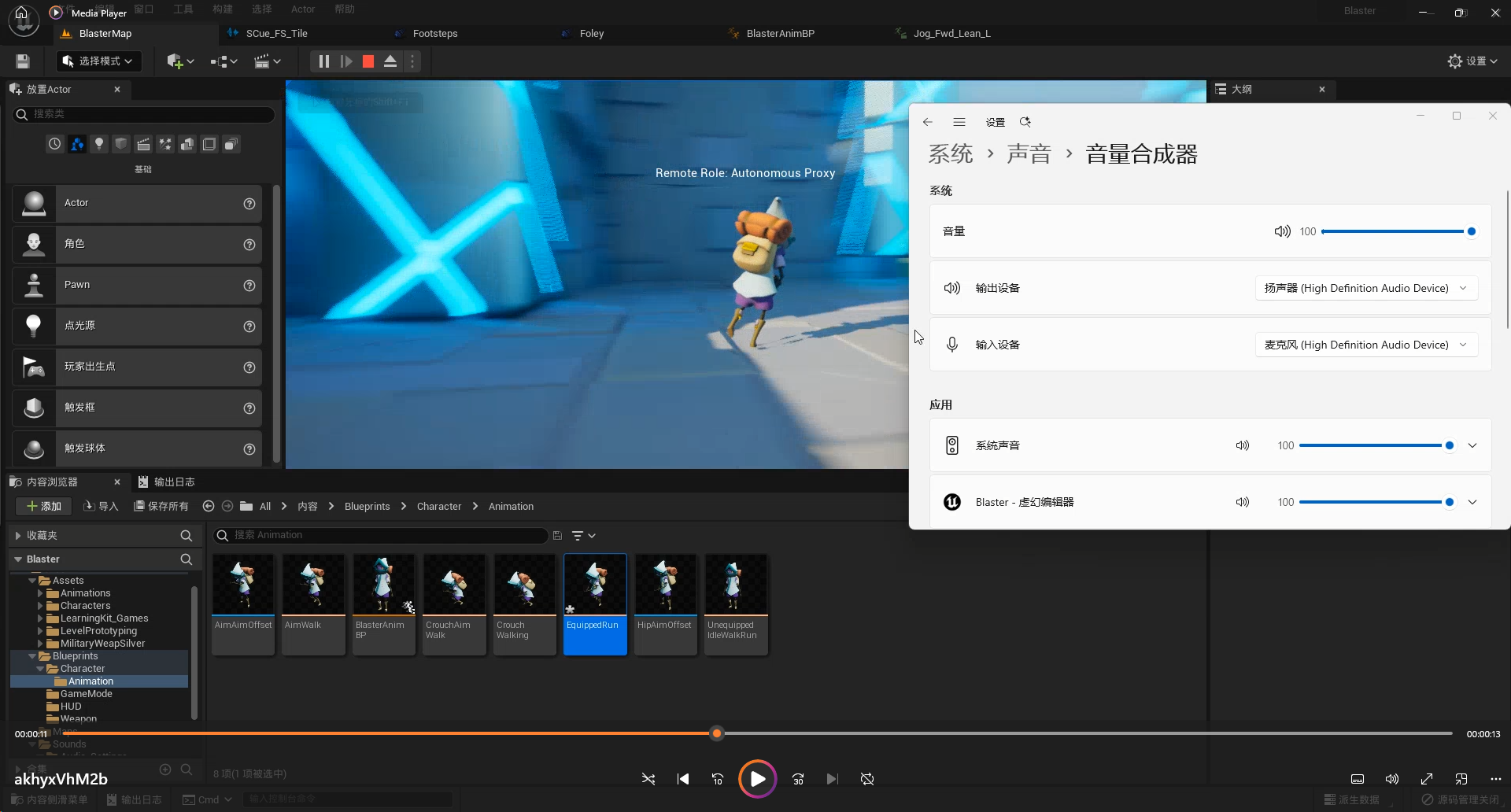Click Save All in content browser
Screen dimensions: 1511x812
(161, 507)
